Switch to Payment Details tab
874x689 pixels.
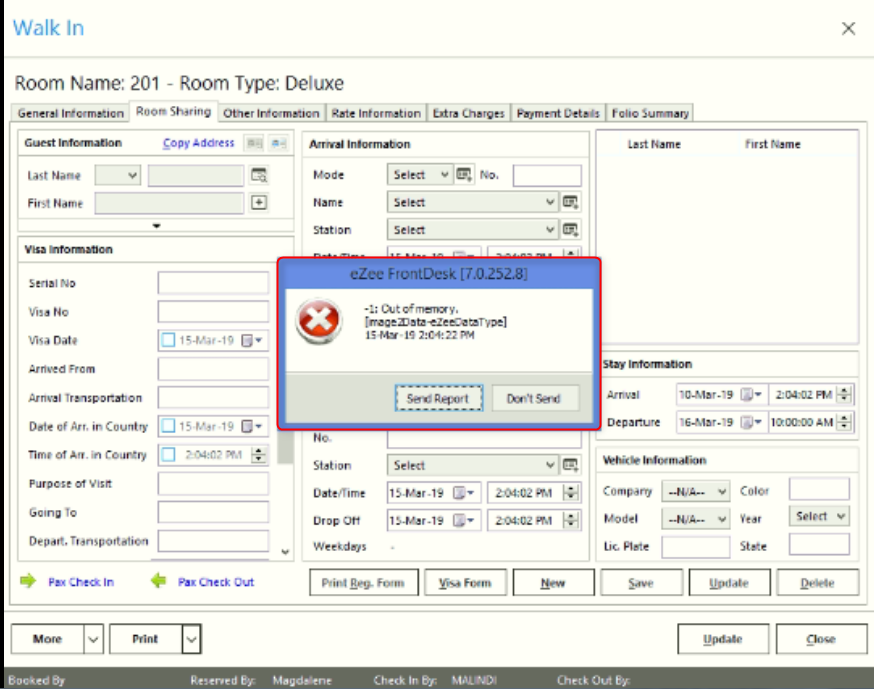pyautogui.click(x=558, y=113)
